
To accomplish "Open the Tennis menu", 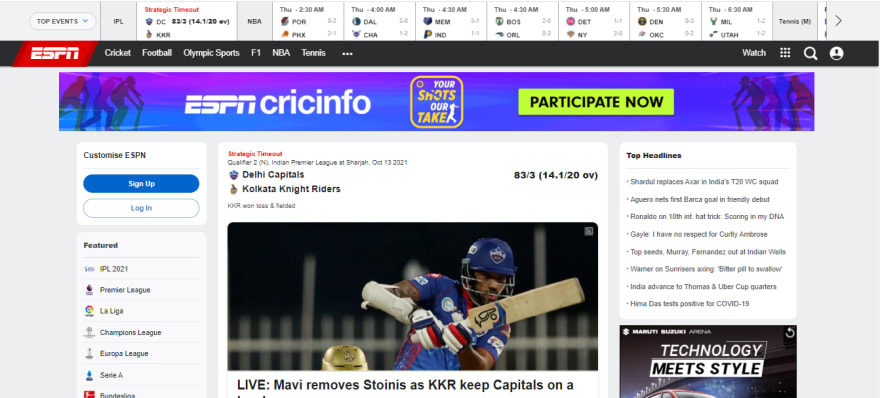I will (313, 53).
